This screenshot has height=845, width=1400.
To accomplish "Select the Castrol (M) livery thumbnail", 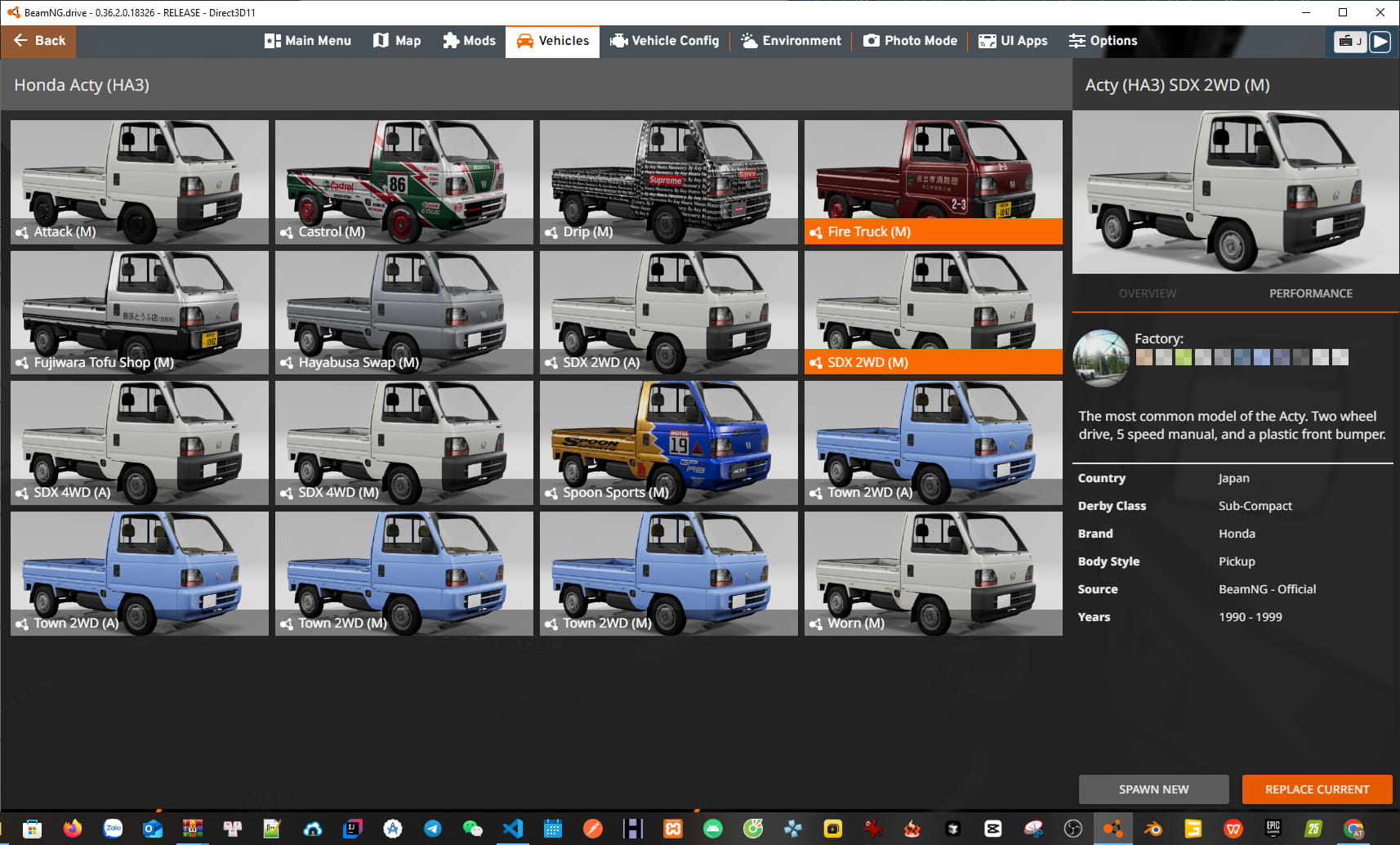I will pyautogui.click(x=404, y=182).
